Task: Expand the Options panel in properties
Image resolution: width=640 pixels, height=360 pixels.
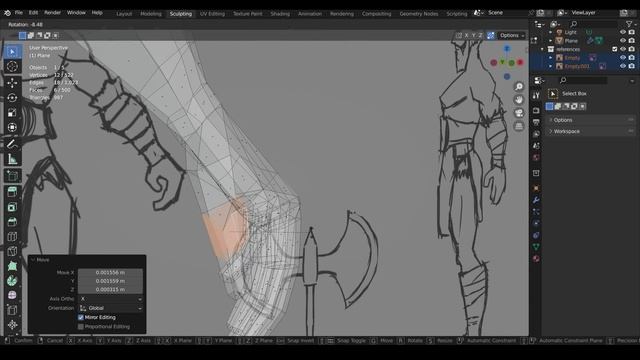Action: coord(590,120)
